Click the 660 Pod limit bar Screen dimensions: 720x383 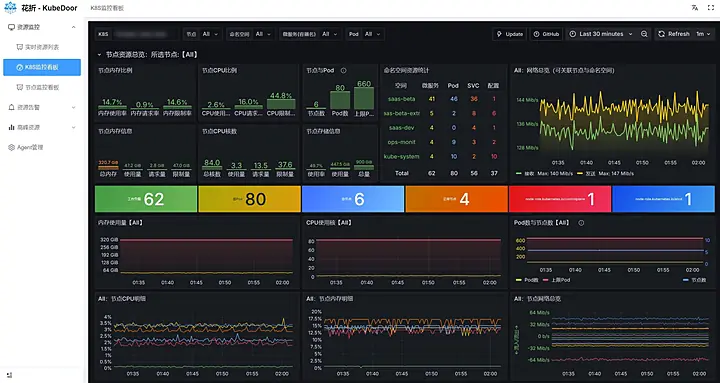click(x=364, y=95)
